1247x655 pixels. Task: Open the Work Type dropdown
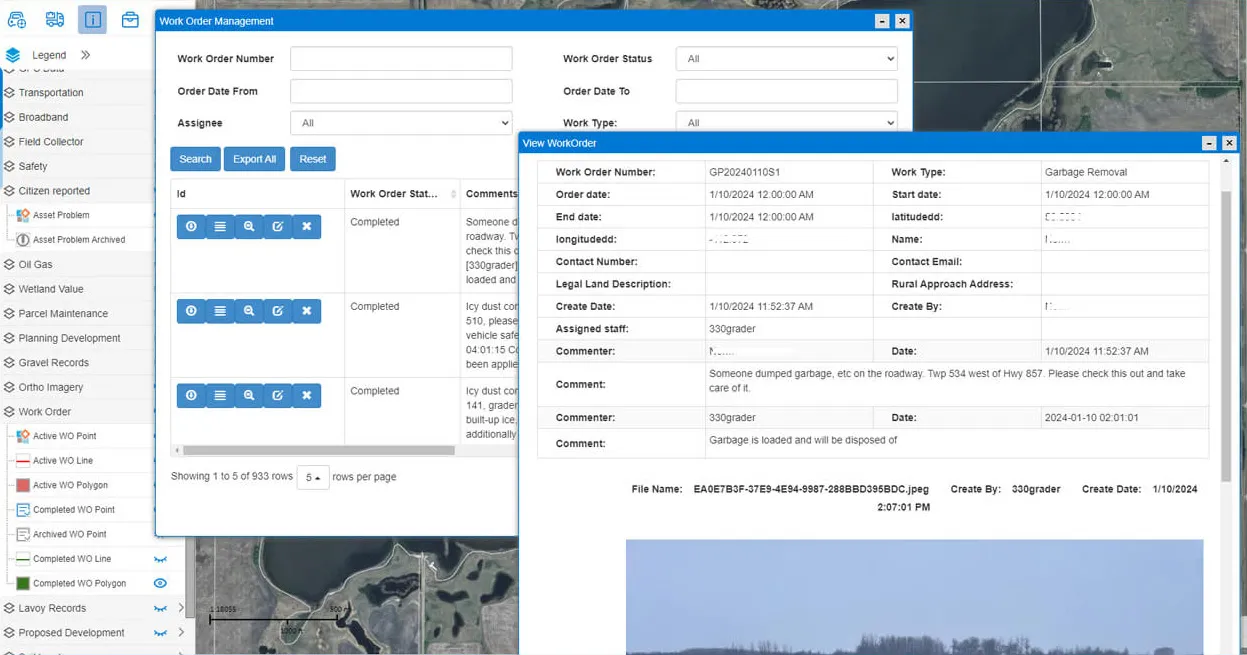[x=786, y=123]
